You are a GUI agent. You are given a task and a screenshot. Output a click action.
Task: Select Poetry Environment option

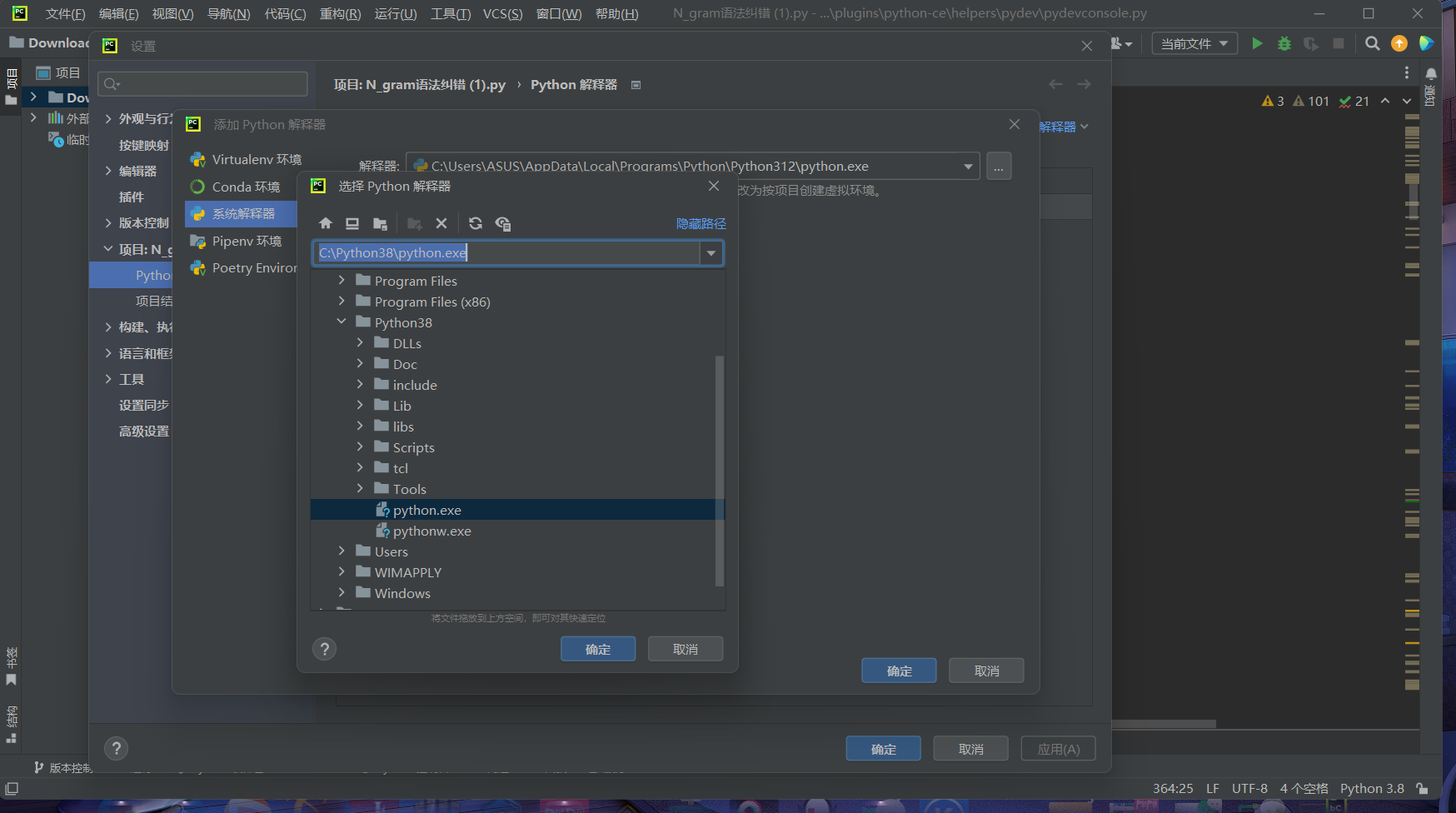pos(242,267)
